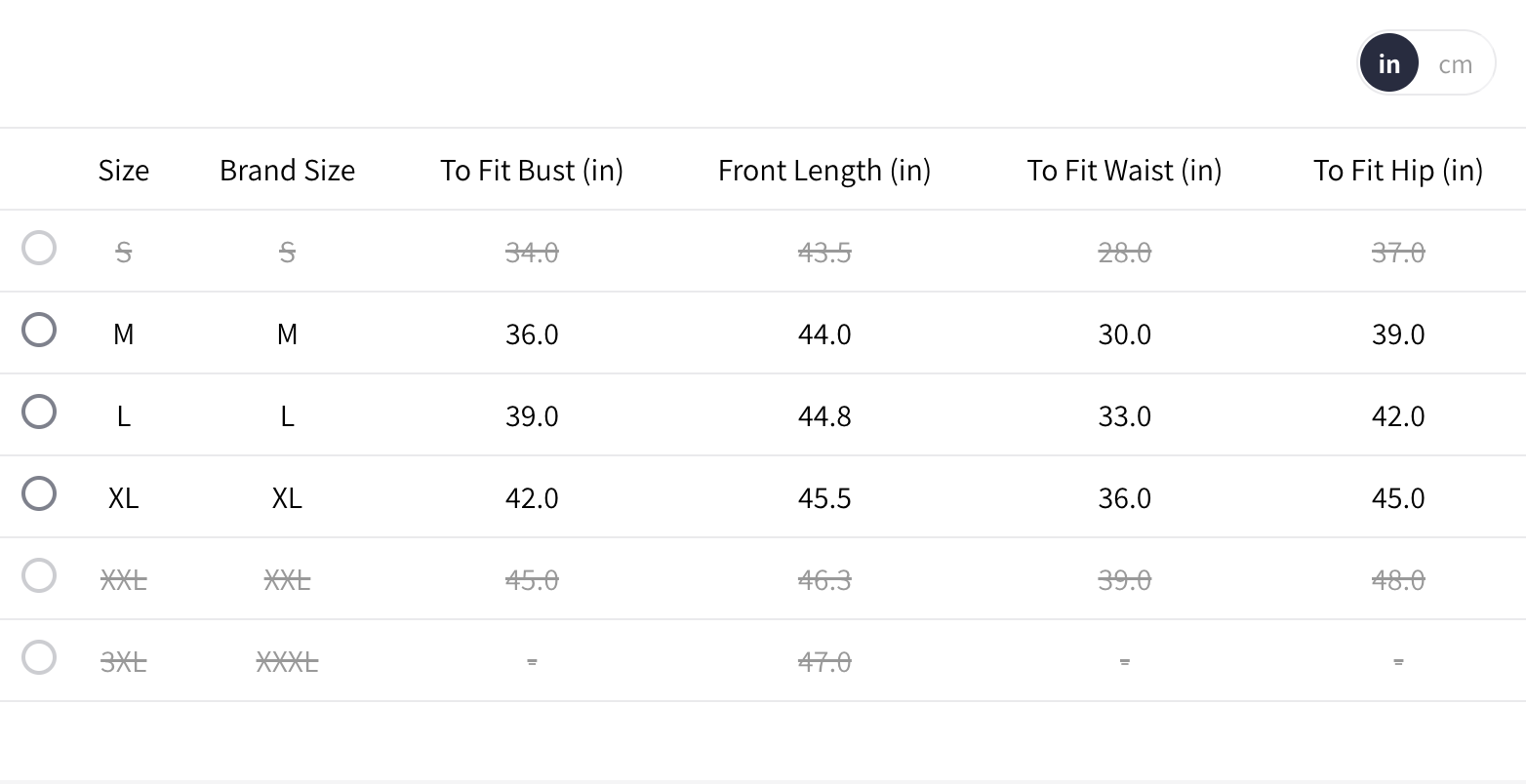Click the unavailable S size radio button
This screenshot has height=784, width=1526.
pos(39,249)
